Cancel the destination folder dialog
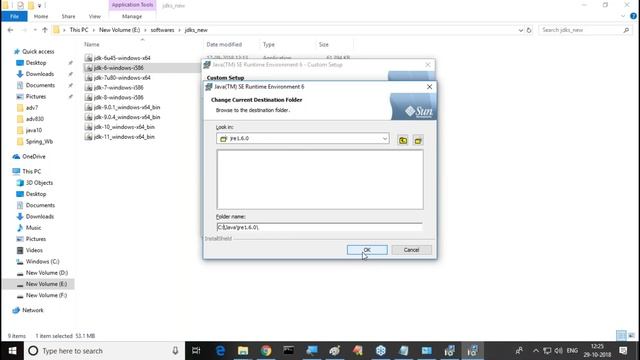640x360 pixels. click(411, 250)
